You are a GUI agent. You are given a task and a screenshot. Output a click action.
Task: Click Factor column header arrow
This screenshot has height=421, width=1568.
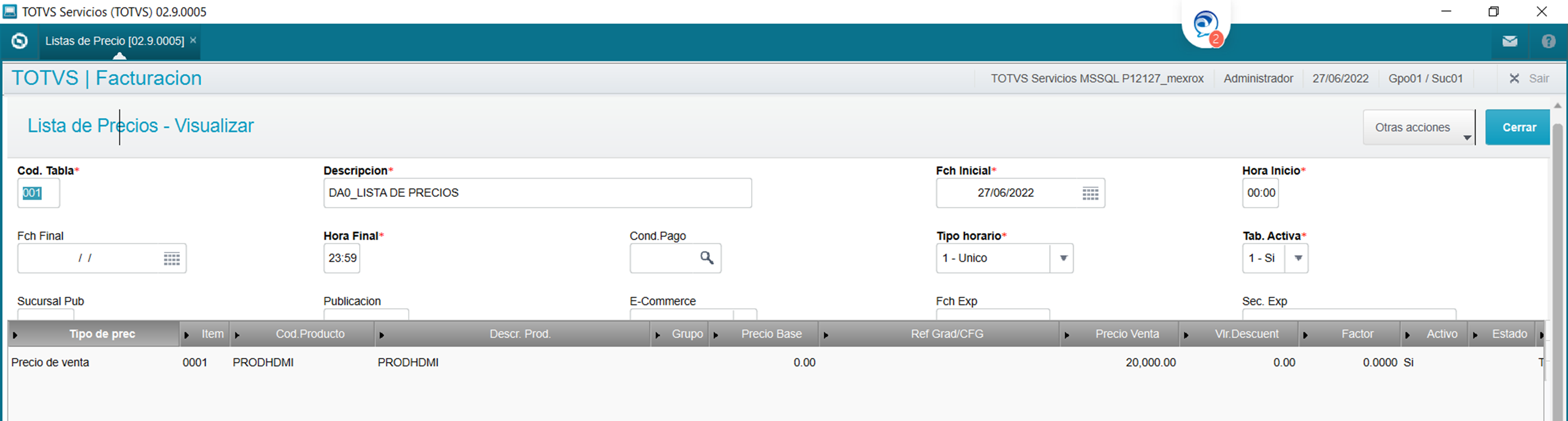1305,335
